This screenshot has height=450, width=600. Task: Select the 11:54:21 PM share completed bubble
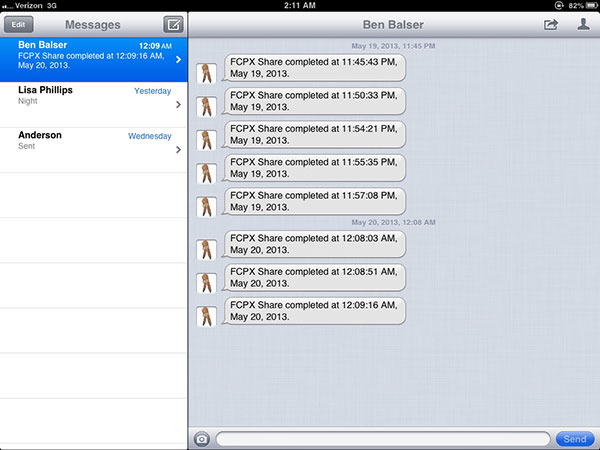[x=314, y=134]
